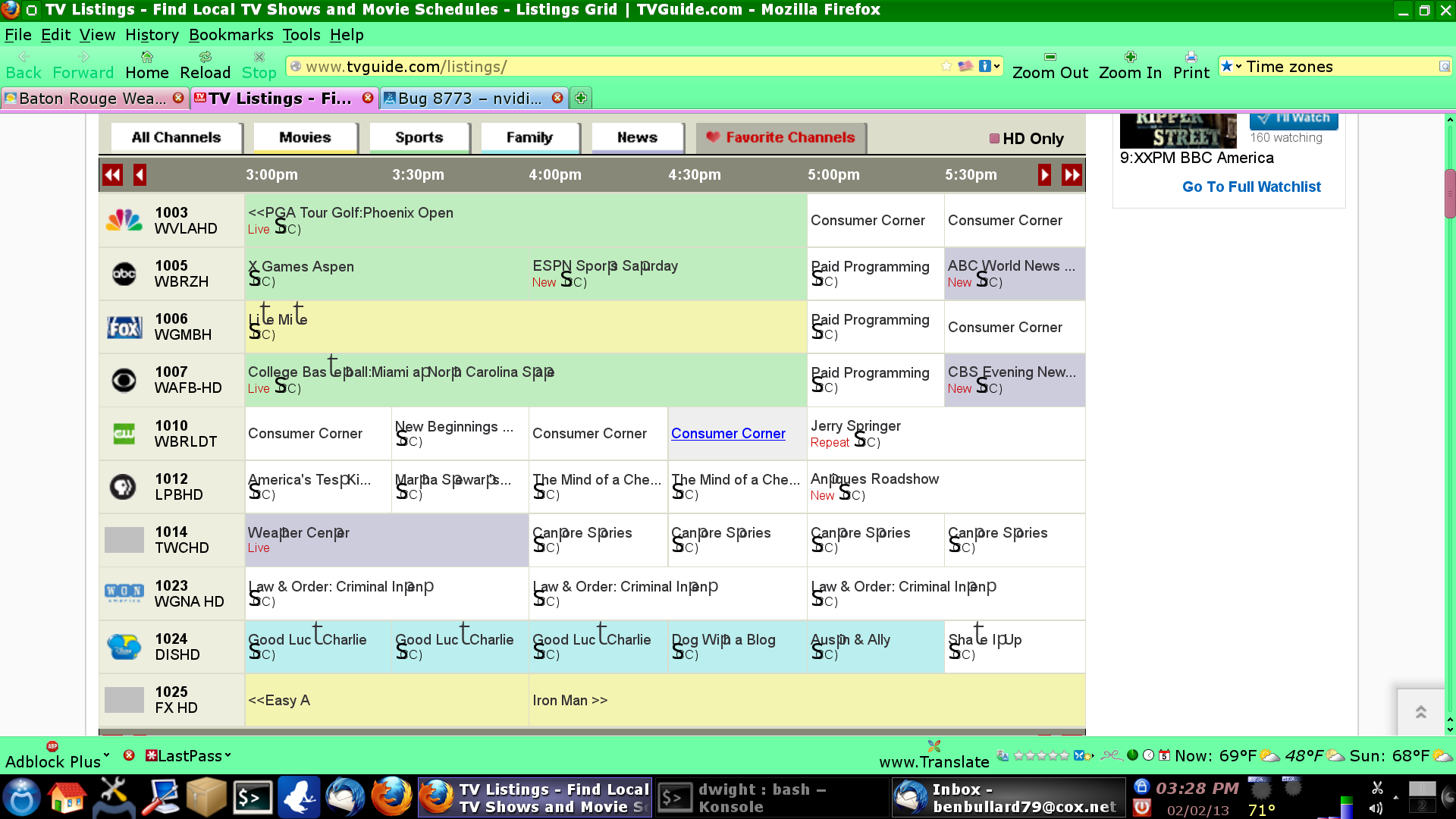
Task: Click the Forward navigation button
Action: (x=83, y=66)
